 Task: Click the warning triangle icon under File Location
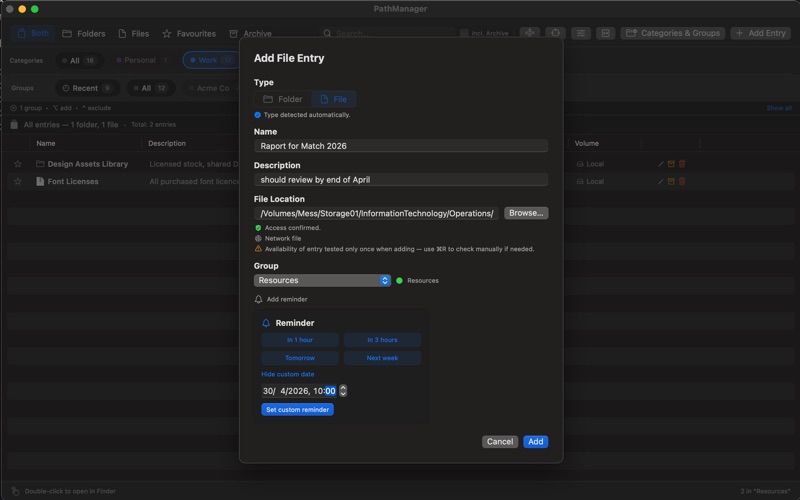pos(258,249)
